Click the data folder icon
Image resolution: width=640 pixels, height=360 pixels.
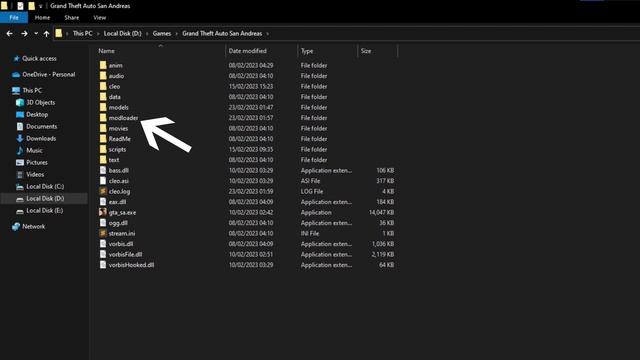(x=103, y=97)
